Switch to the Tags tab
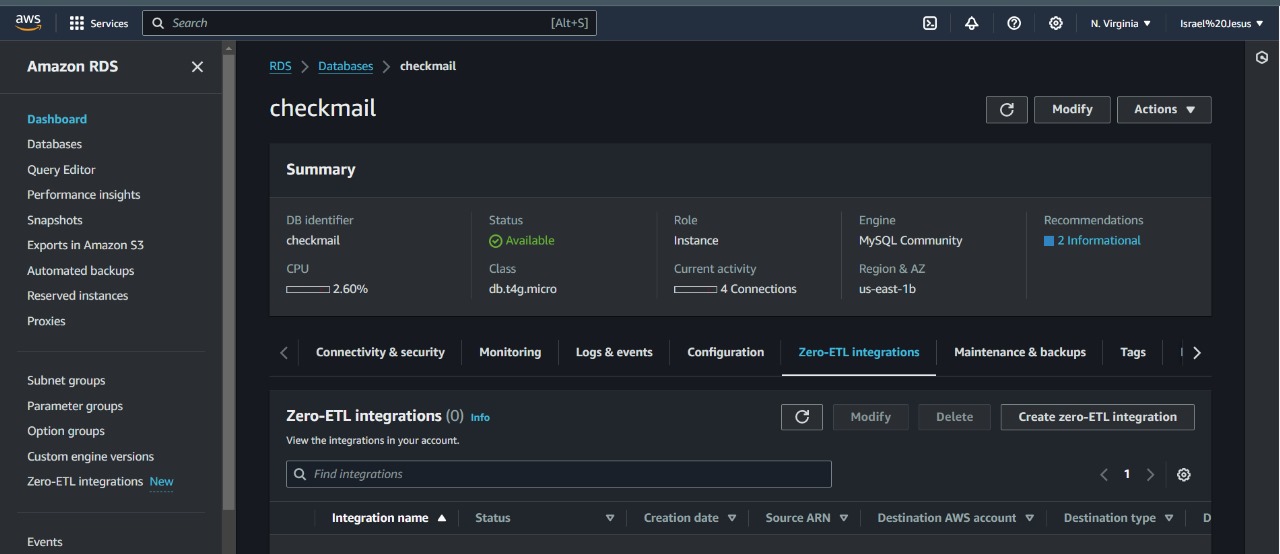The image size is (1280, 554). click(x=1133, y=352)
